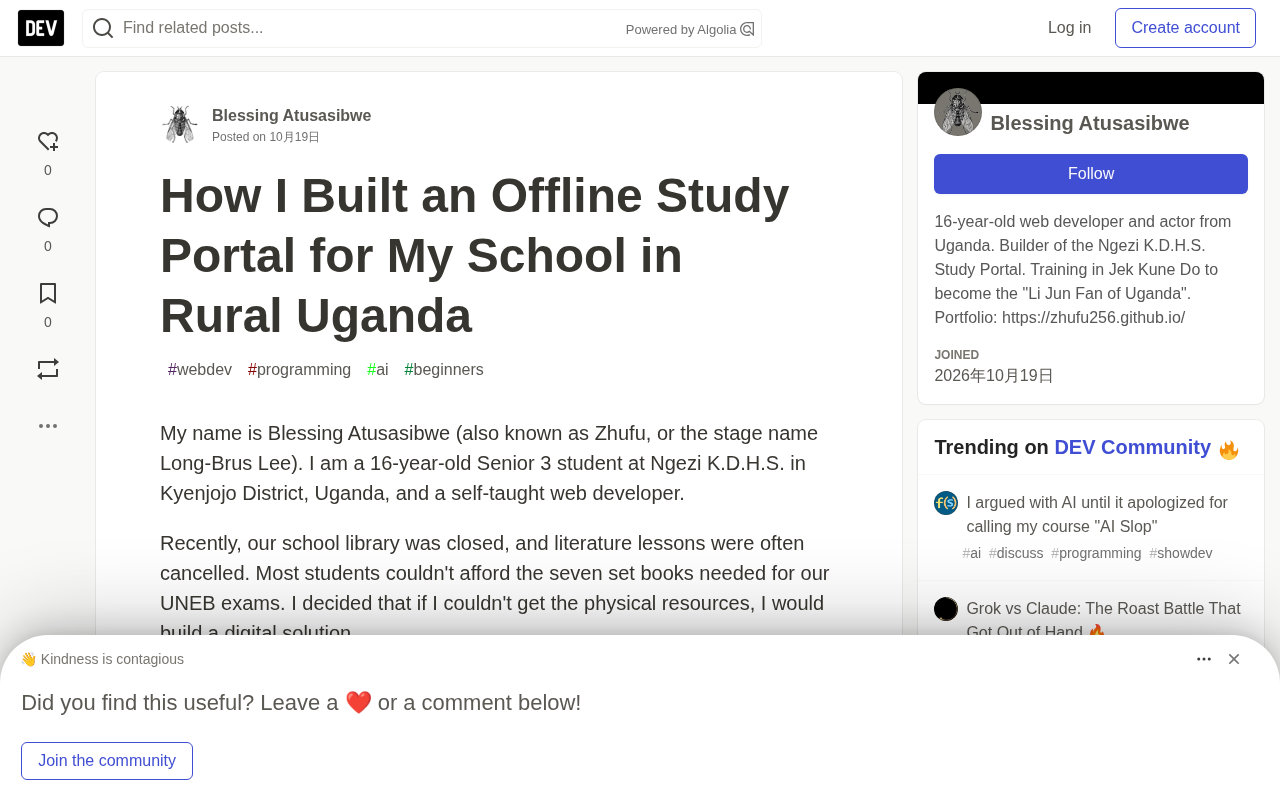Click article title heading
Viewport: 1280px width, 800px height.
click(x=475, y=256)
